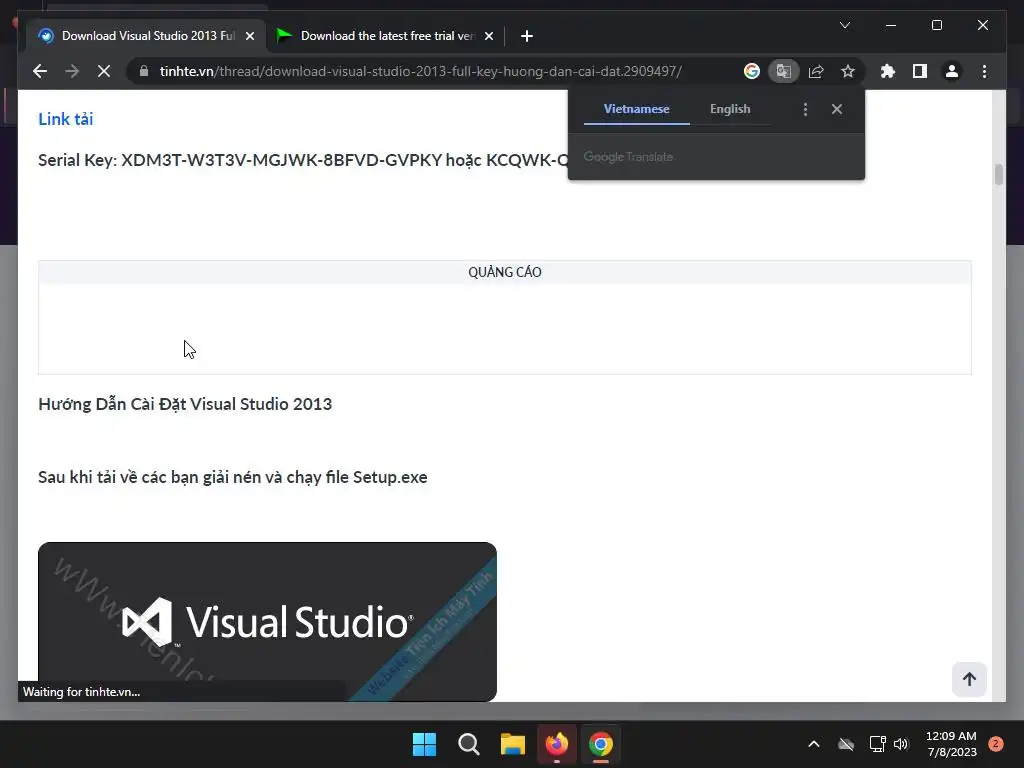This screenshot has width=1024, height=768.
Task: Click heading Hướng Dẫn Cài Đặt Visual Studio 2013
Action: 185,404
